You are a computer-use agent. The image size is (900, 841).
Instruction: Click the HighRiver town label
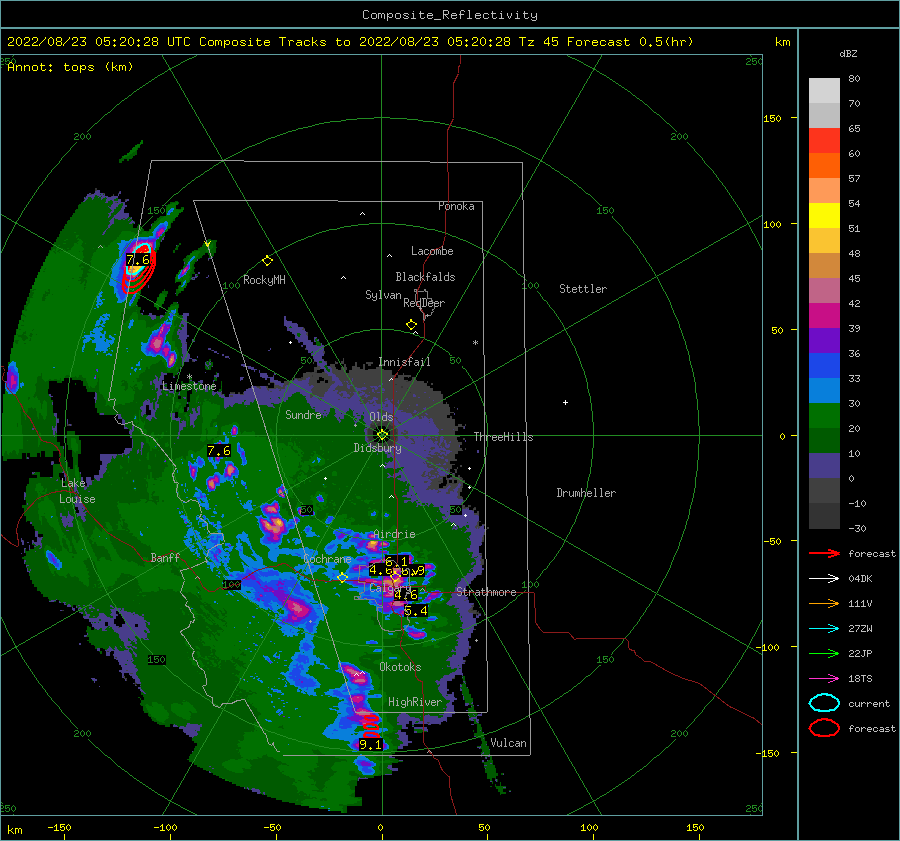tap(415, 702)
